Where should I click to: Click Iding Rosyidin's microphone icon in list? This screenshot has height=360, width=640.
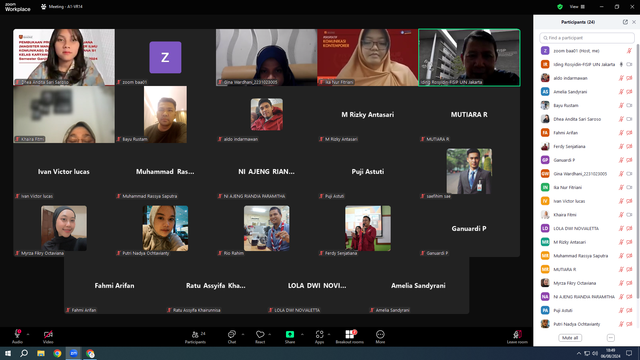[621, 64]
